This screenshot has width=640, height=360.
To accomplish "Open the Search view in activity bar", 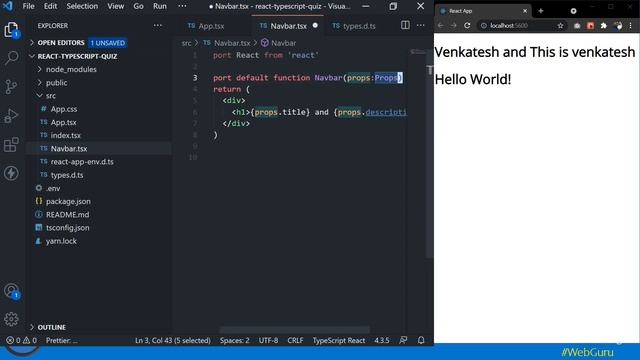I will pyautogui.click(x=11, y=58).
